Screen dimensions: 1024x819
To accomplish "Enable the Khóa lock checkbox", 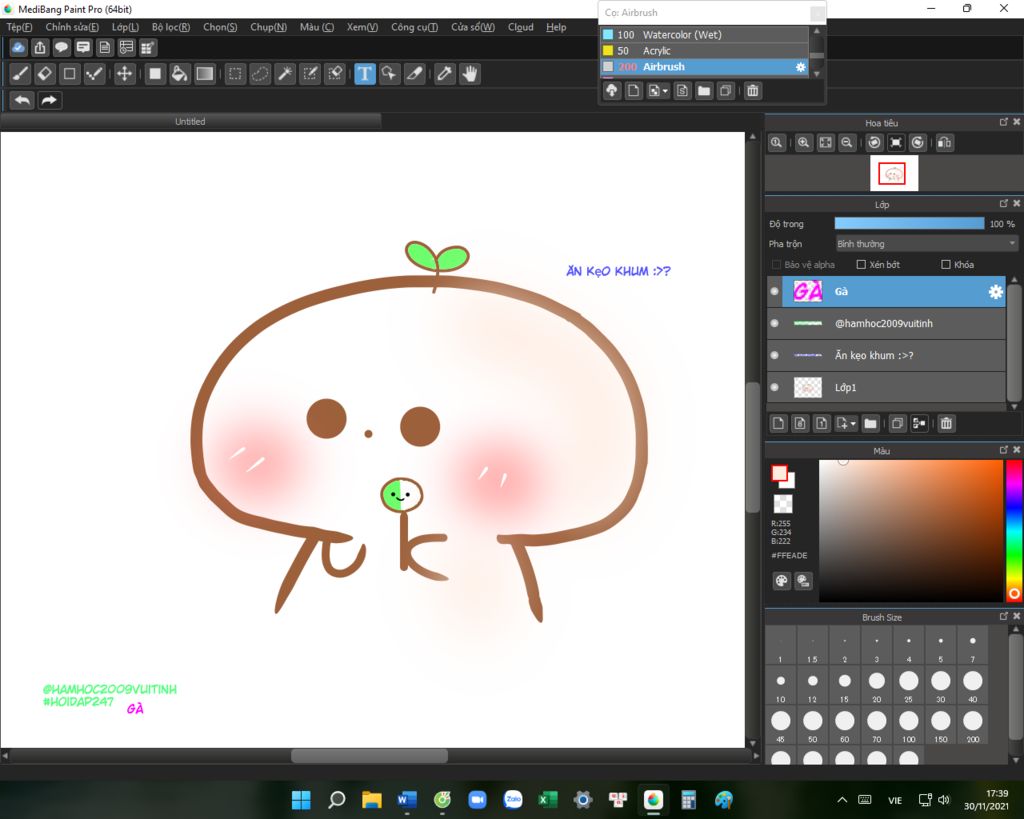I will 946,265.
